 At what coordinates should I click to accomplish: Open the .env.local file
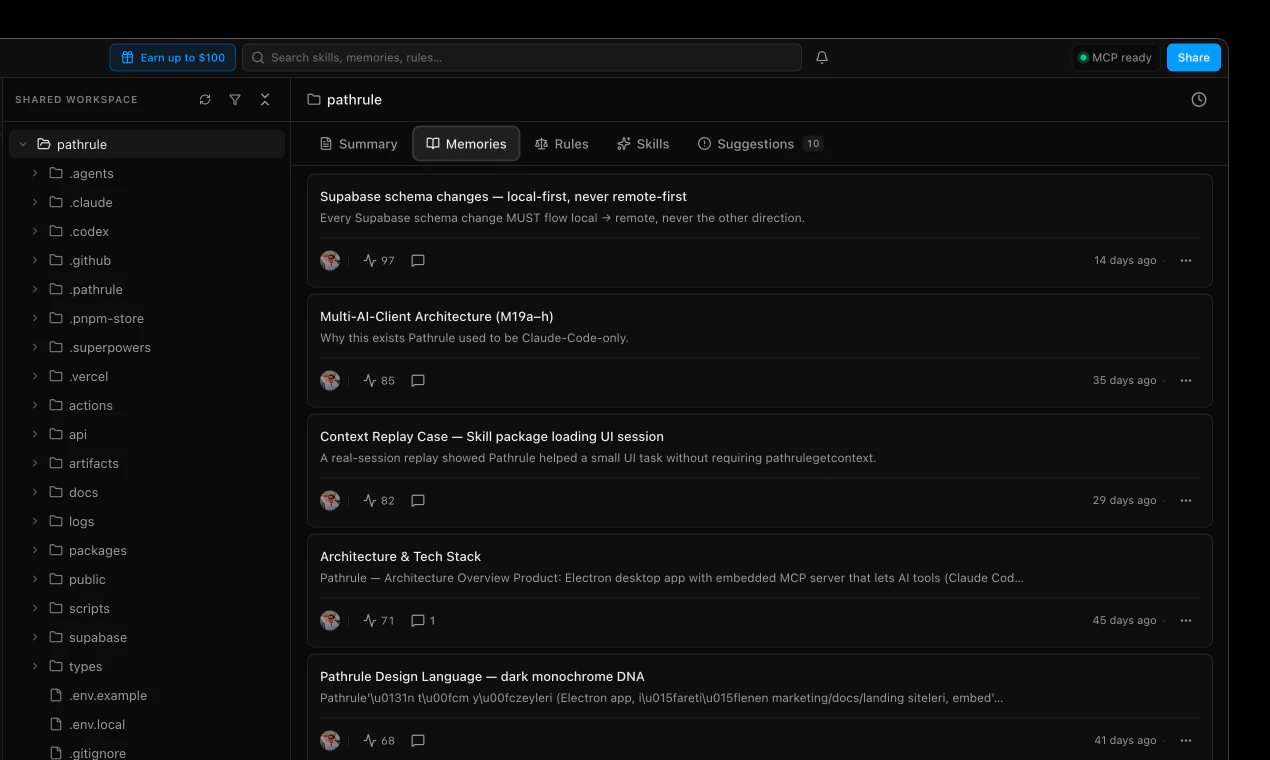[x=147, y=725]
